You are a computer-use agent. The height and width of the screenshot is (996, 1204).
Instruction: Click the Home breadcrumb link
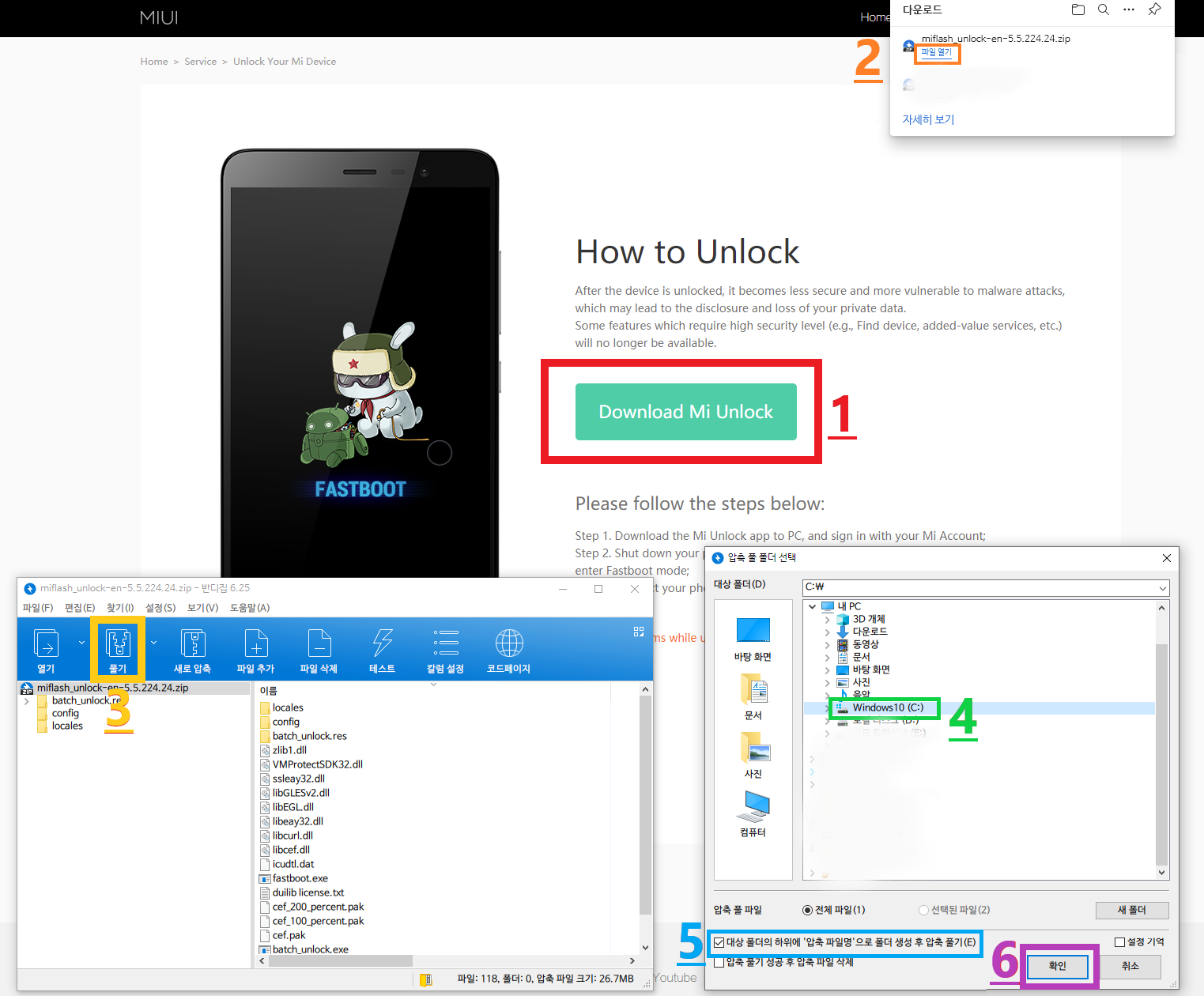point(154,62)
